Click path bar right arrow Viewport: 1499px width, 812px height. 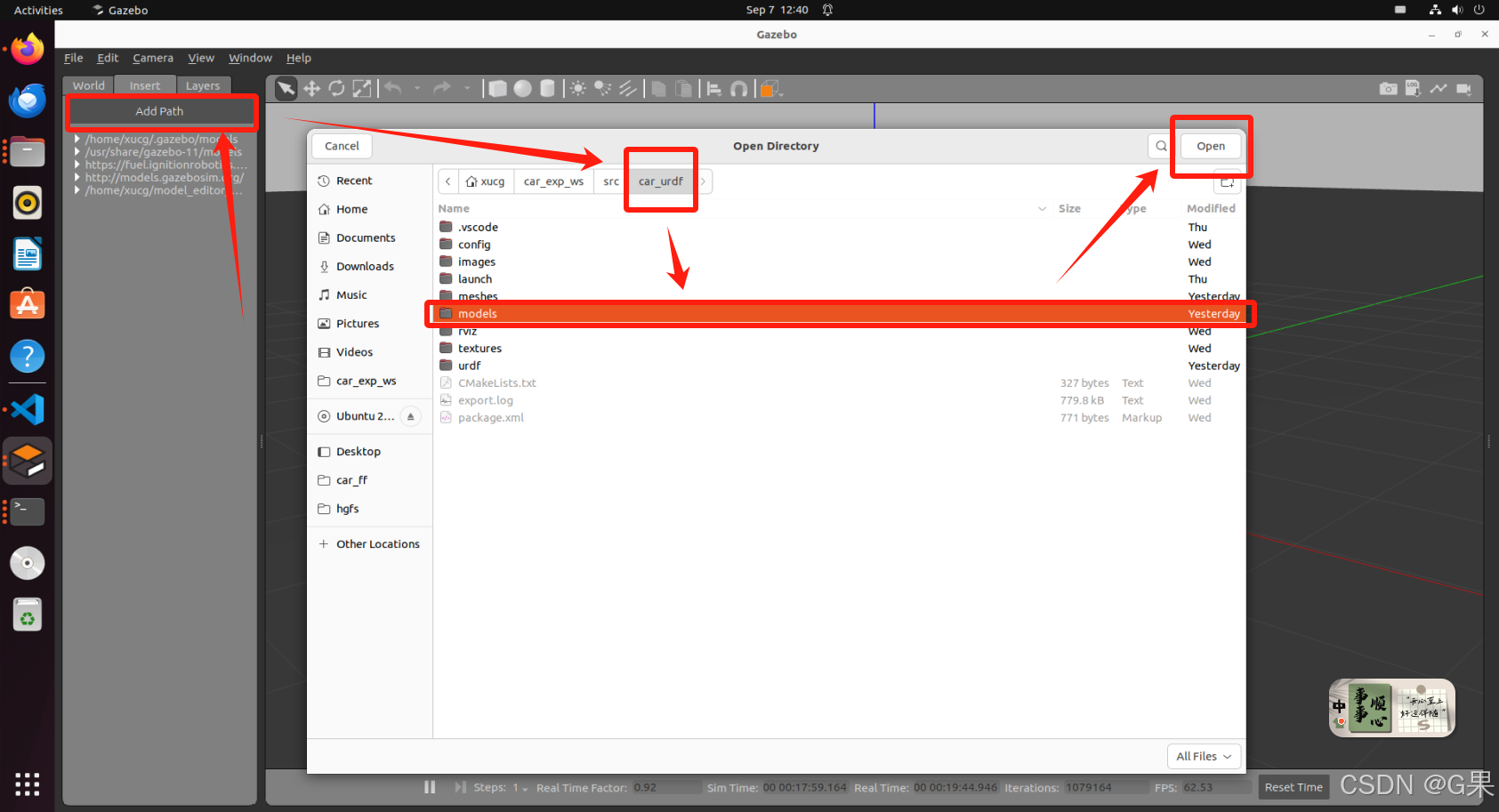[x=703, y=181]
